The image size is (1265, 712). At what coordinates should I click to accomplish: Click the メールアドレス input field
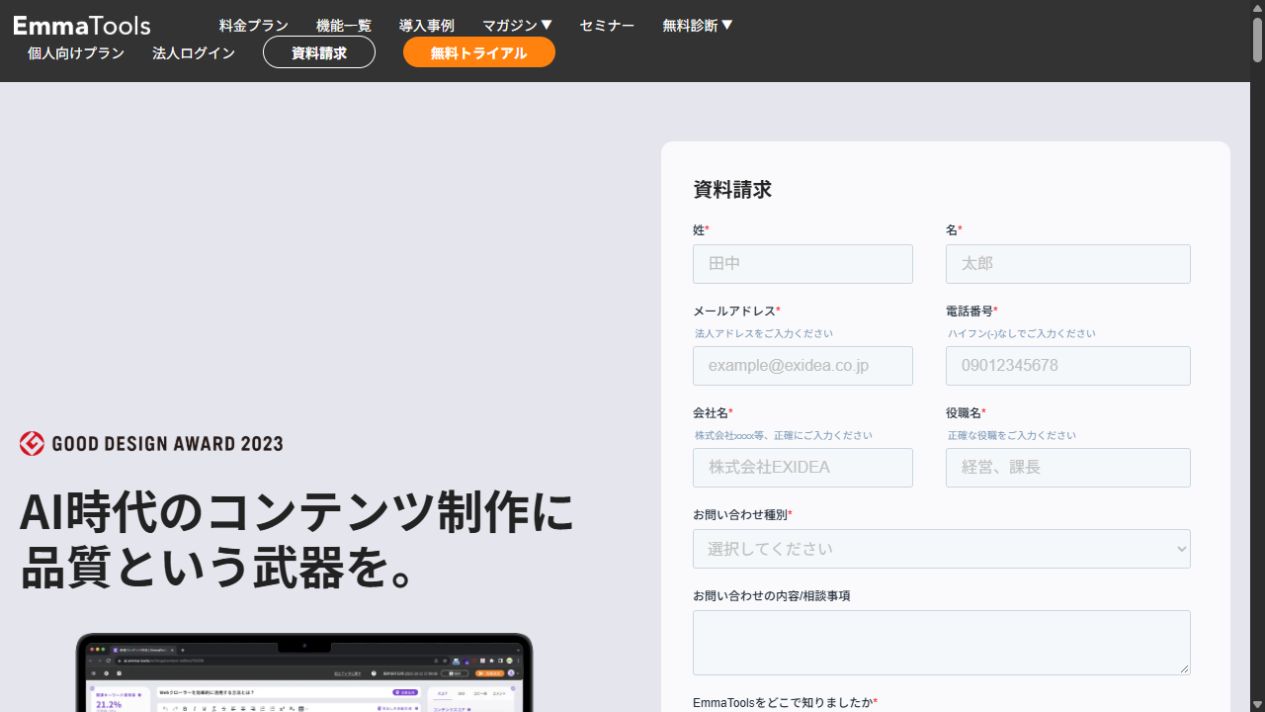pyautogui.click(x=803, y=366)
